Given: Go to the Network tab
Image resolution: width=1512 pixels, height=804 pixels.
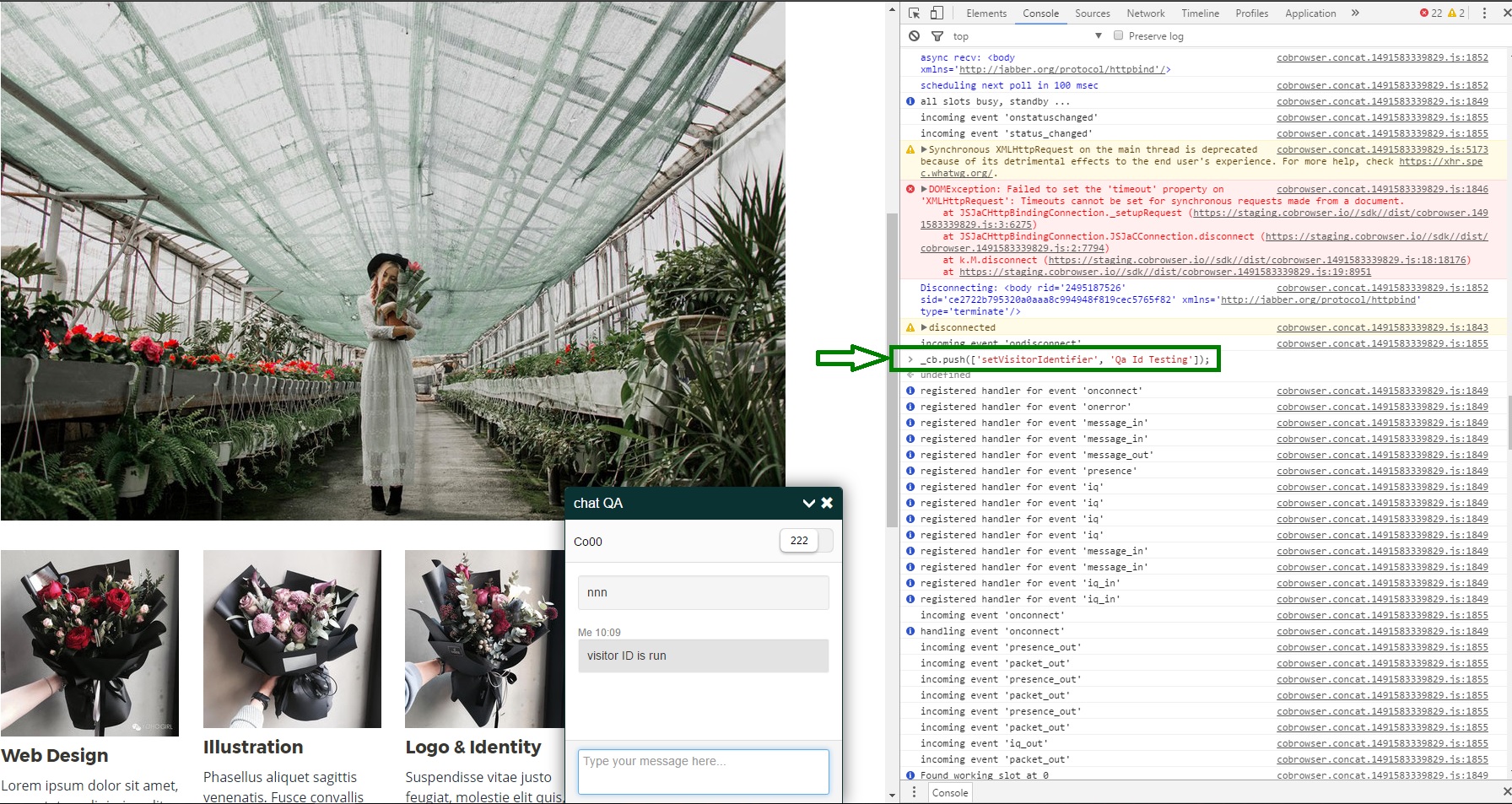Looking at the screenshot, I should point(1146,13).
